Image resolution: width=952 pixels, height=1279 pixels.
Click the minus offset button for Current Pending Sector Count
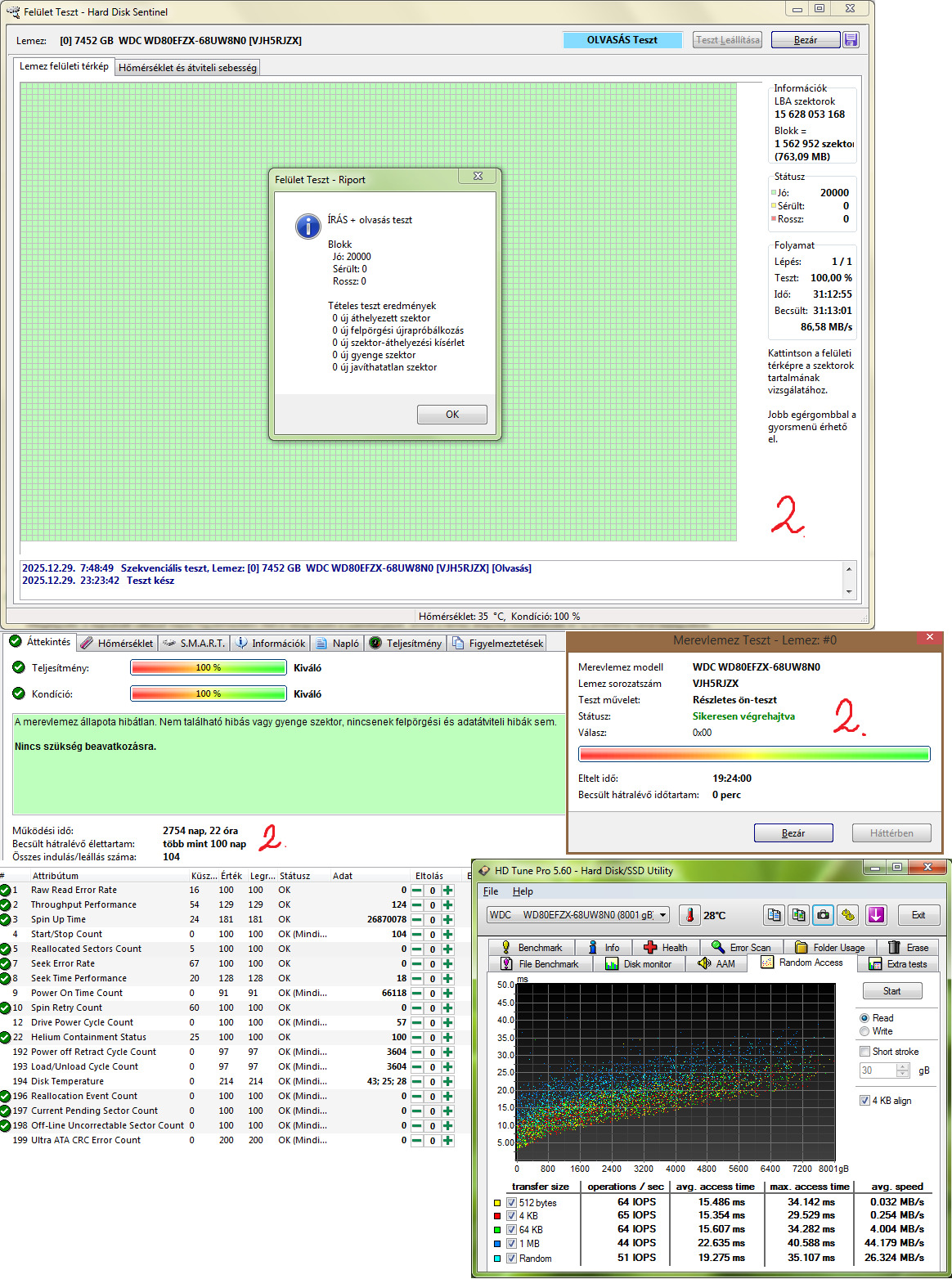point(417,1111)
